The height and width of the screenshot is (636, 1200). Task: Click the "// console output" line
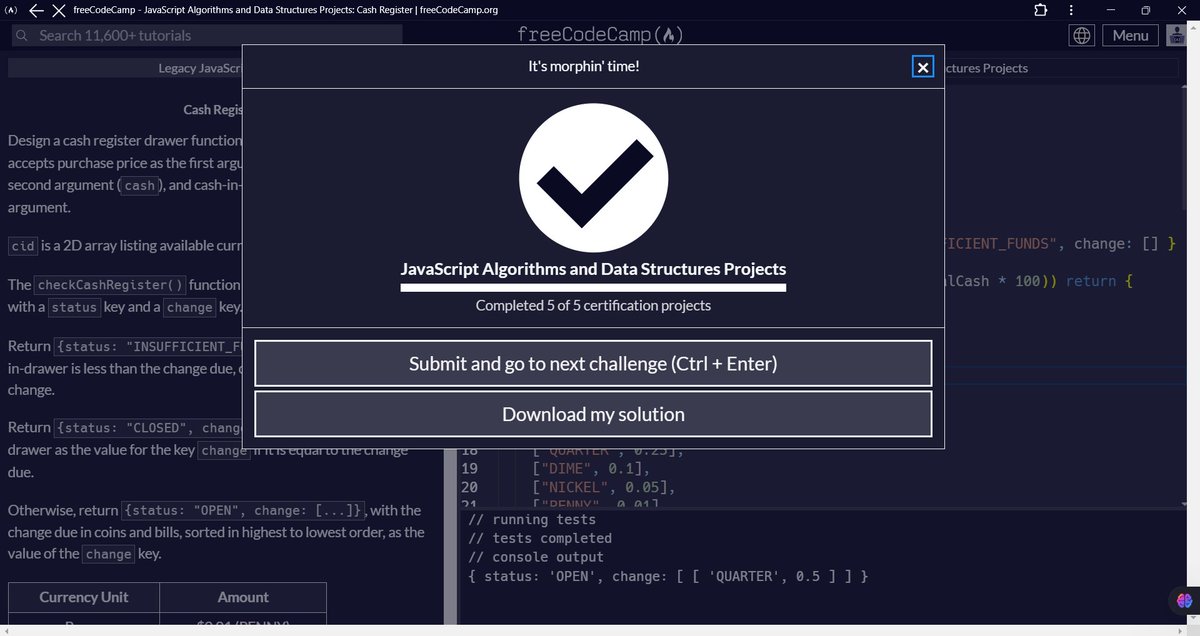535,557
